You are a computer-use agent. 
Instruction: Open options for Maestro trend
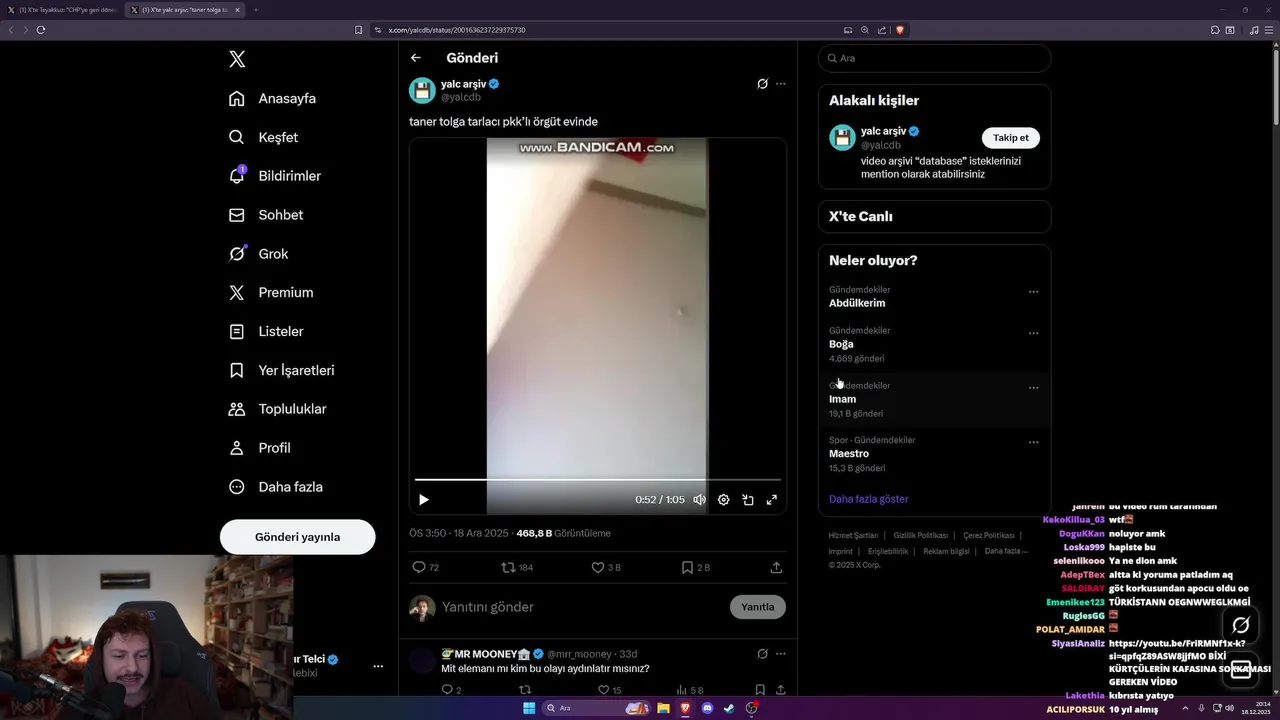click(x=1034, y=442)
